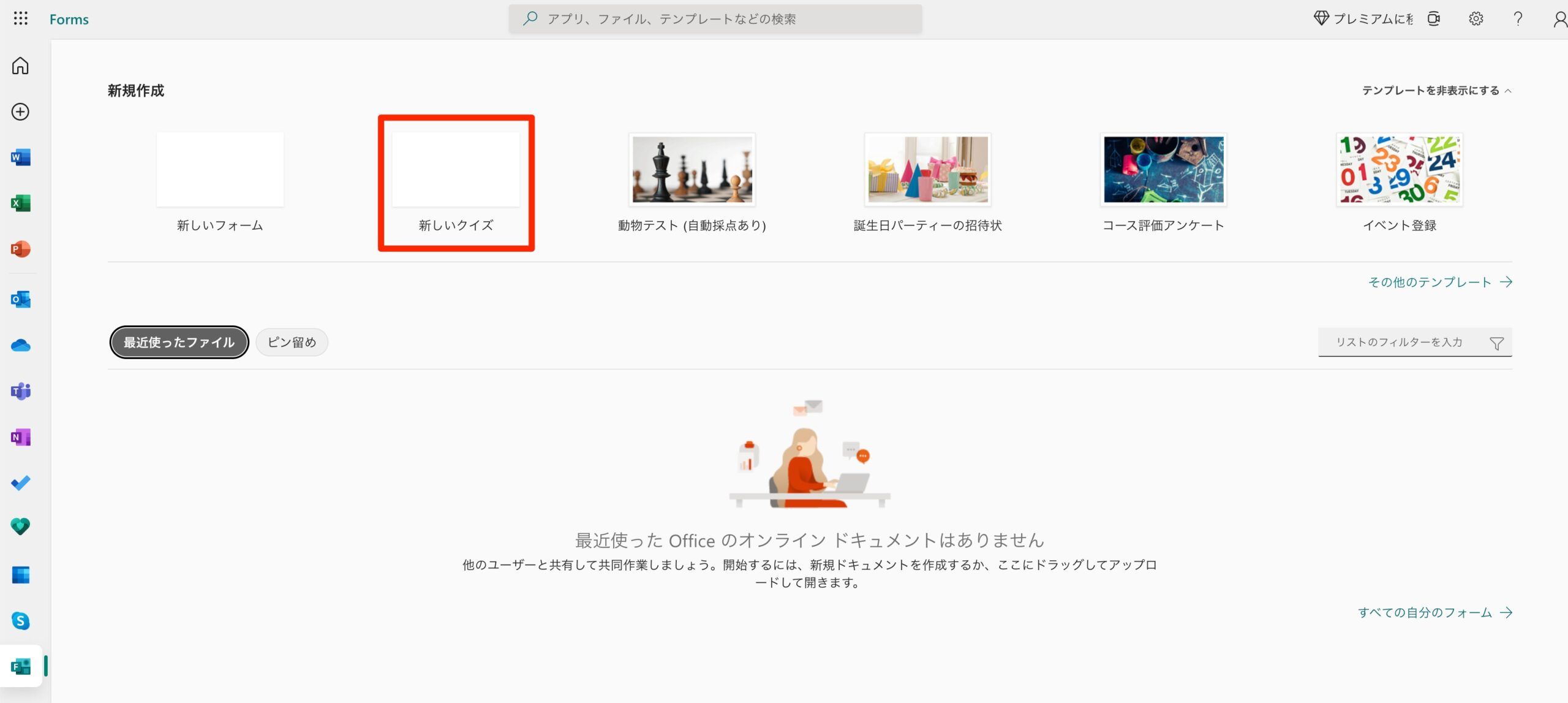Image resolution: width=1568 pixels, height=703 pixels.
Task: Open Word from the app sidebar
Action: click(20, 157)
